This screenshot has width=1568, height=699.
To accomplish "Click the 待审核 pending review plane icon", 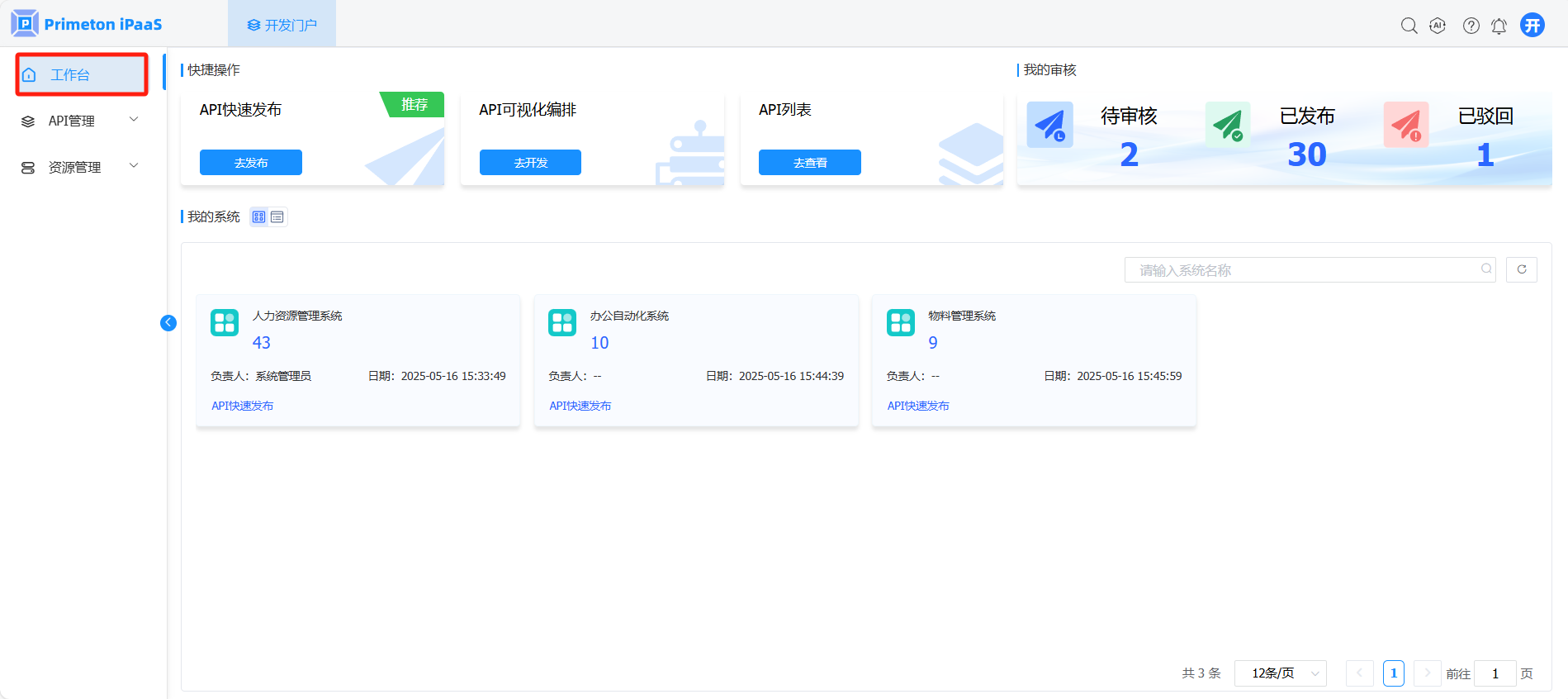I will (x=1049, y=125).
